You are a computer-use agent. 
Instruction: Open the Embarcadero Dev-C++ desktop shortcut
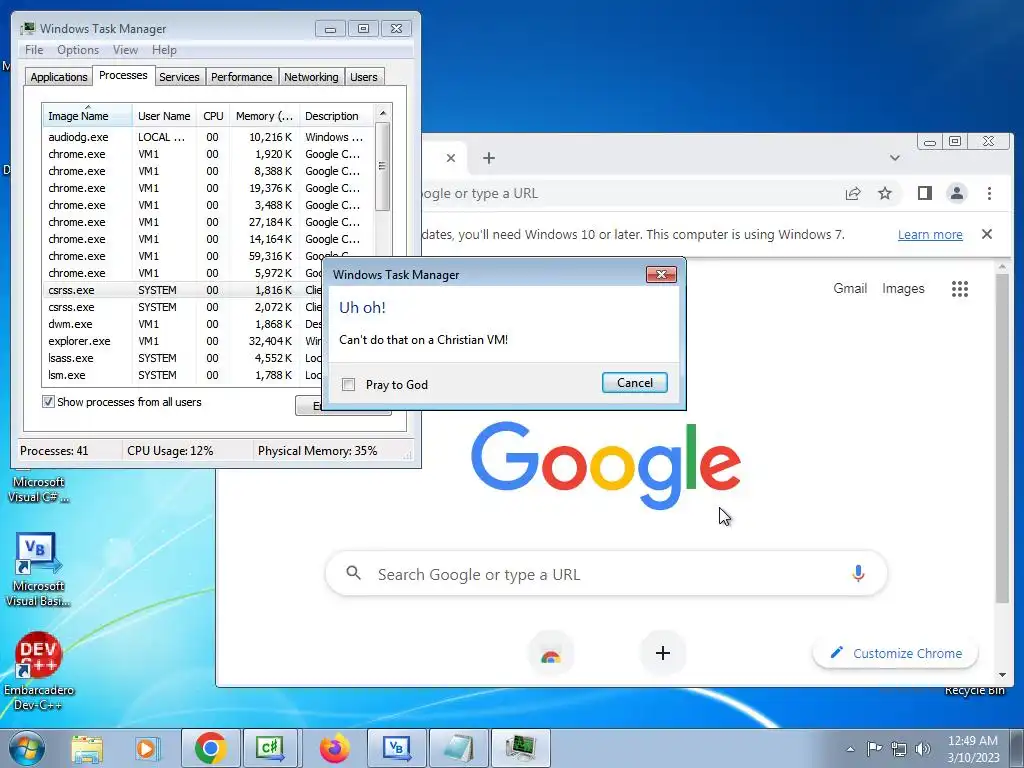point(39,671)
